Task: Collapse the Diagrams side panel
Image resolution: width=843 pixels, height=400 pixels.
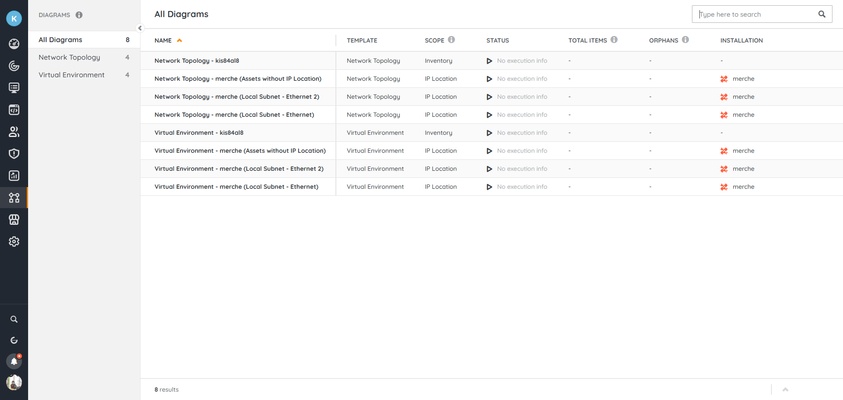Action: click(140, 28)
